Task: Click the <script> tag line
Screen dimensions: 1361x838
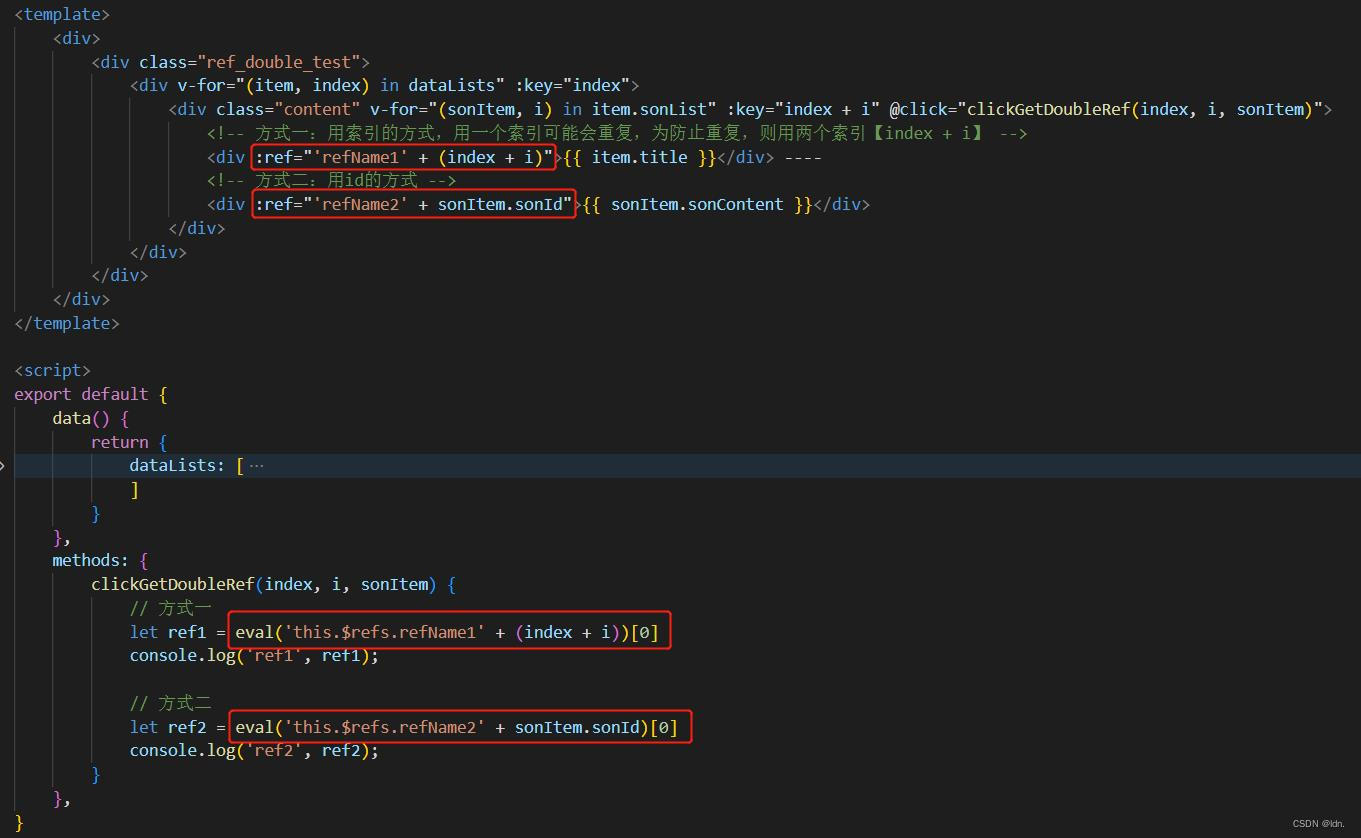Action: [x=52, y=370]
